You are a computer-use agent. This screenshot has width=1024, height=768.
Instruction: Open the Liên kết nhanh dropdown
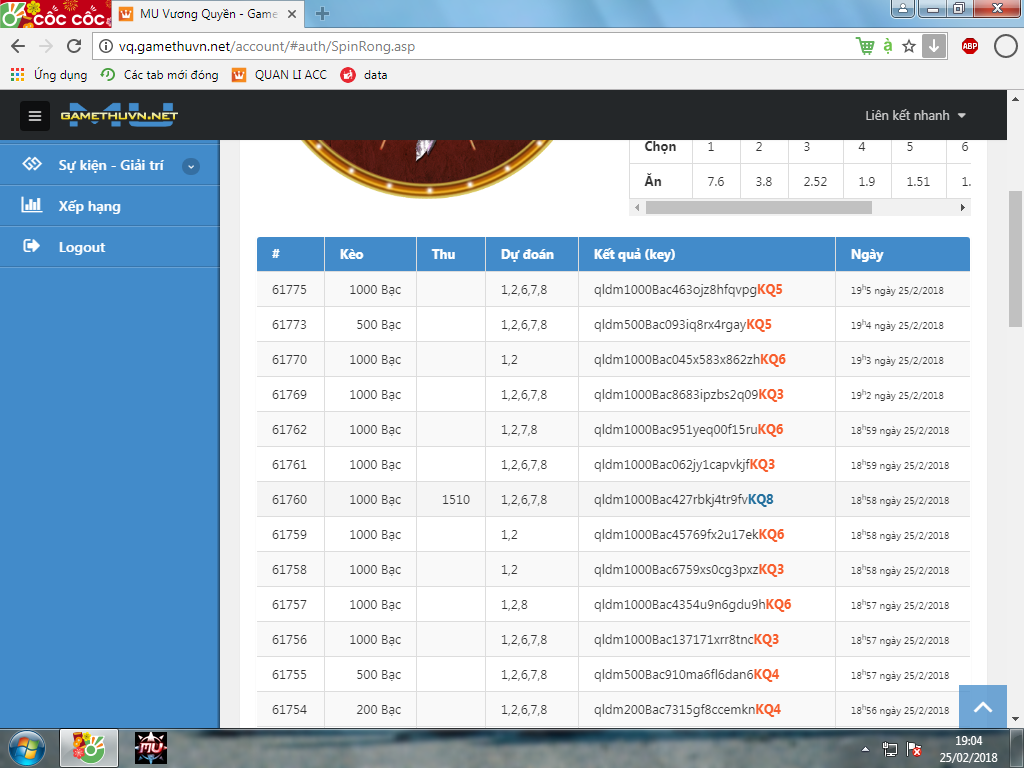[915, 116]
